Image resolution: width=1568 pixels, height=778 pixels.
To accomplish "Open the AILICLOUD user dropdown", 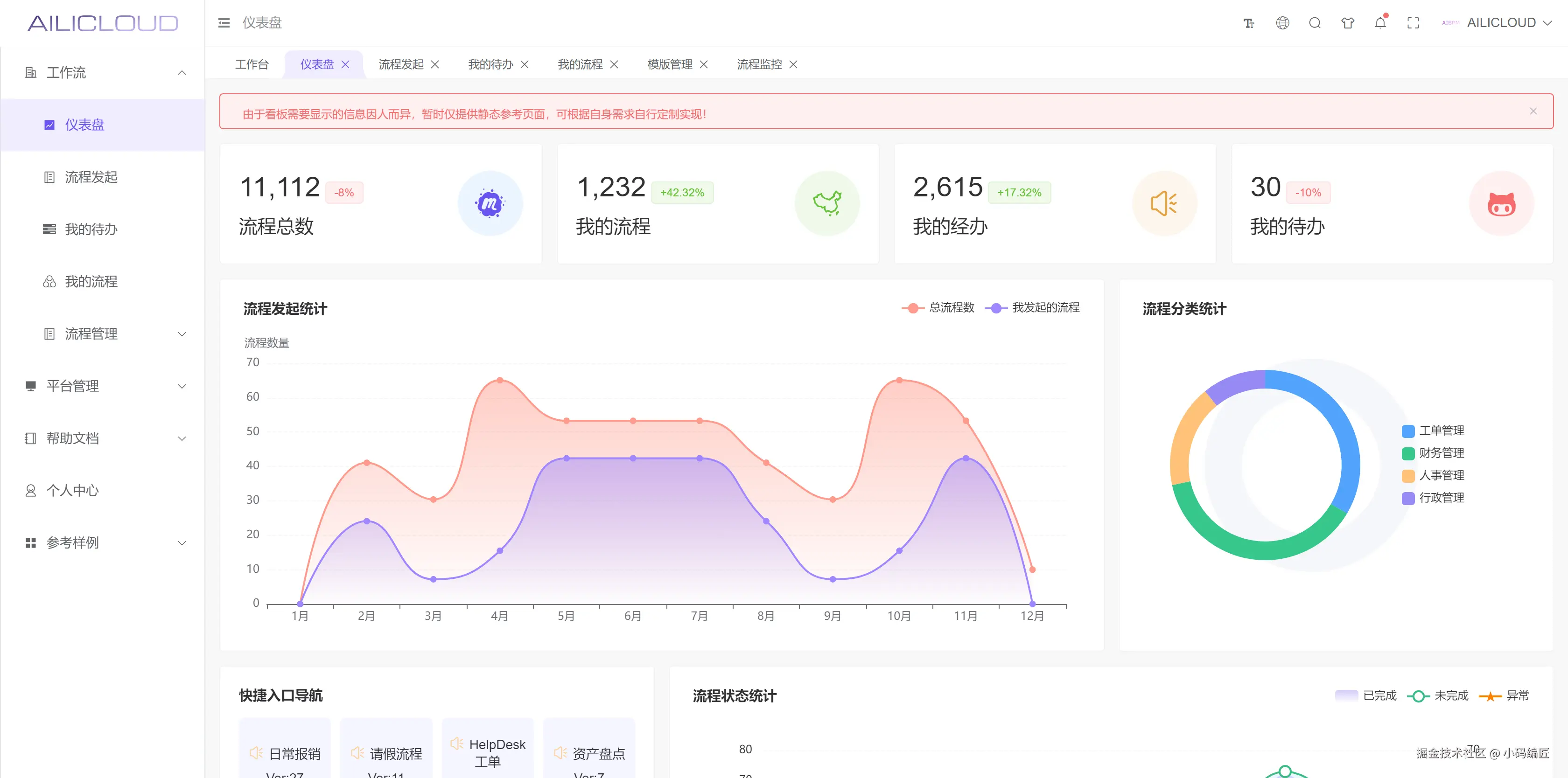I will (x=1501, y=23).
